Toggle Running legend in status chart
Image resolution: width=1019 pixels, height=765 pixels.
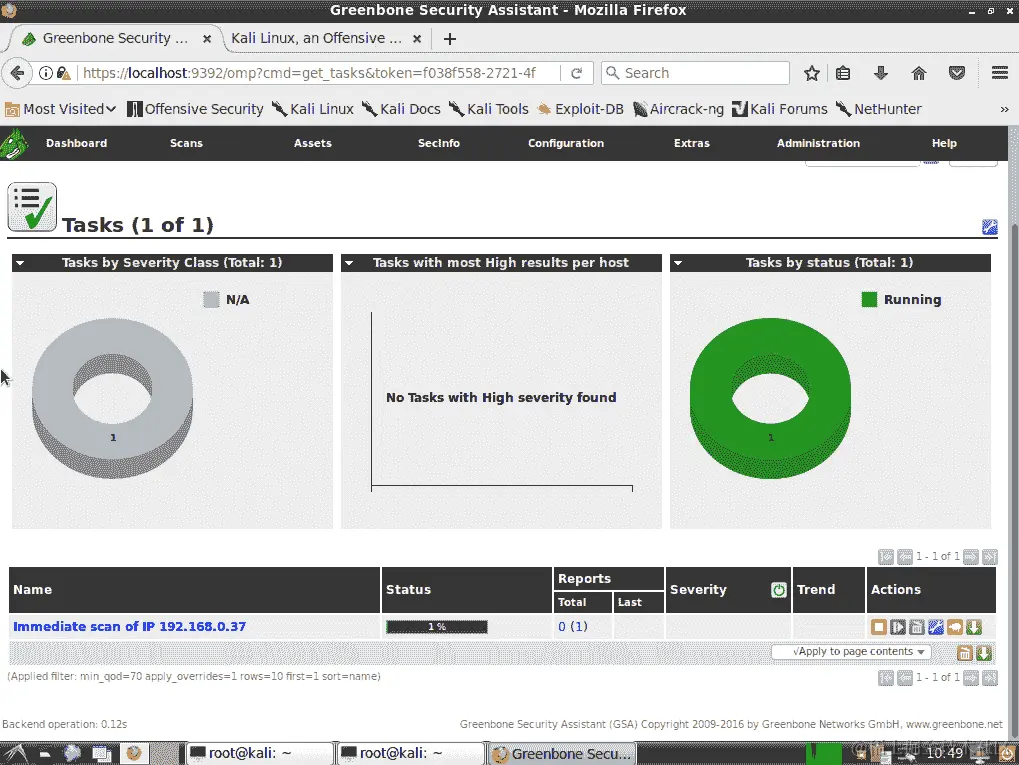point(901,300)
